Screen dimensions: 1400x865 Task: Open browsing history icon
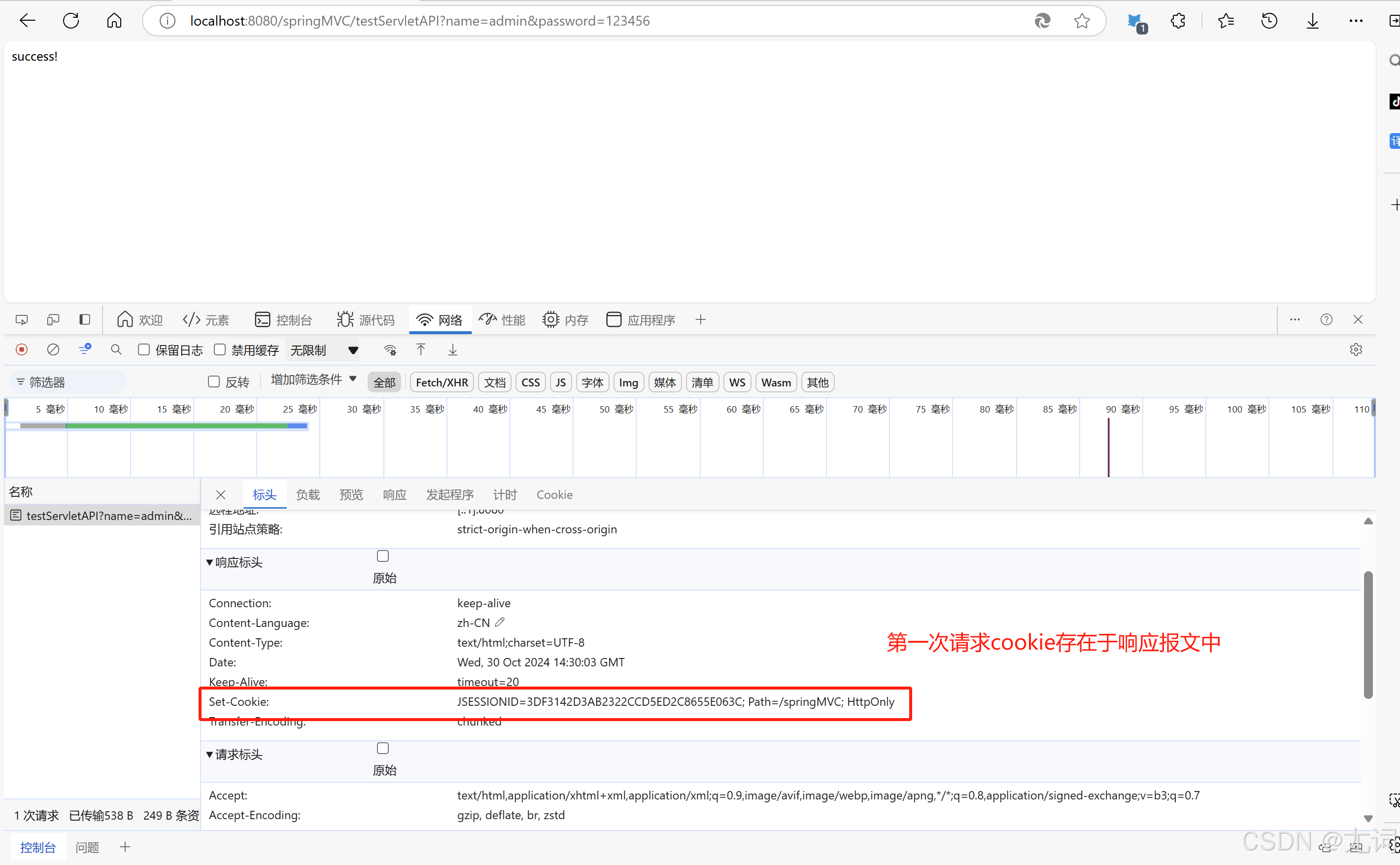pyautogui.click(x=1269, y=21)
